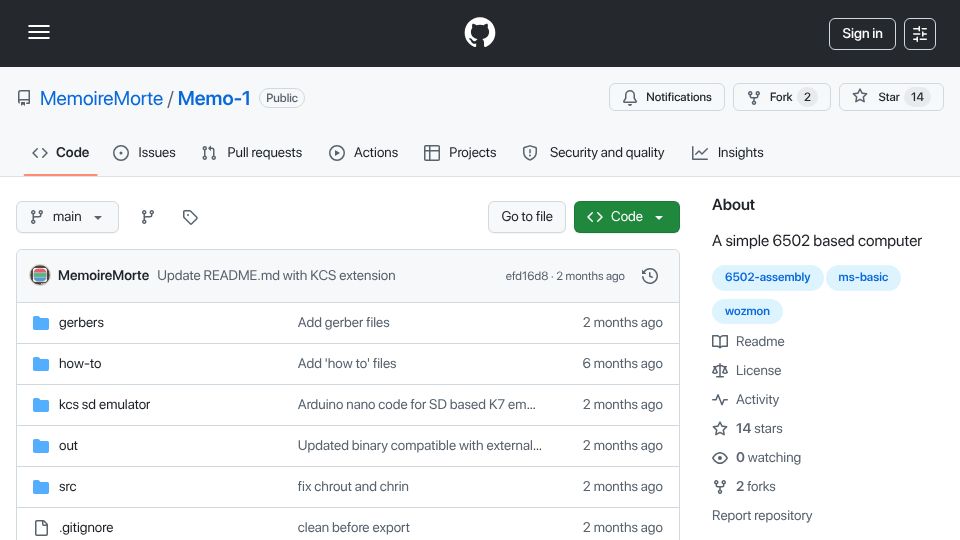Open the 2 forks link
Screen dimensions: 960x540
(744, 487)
